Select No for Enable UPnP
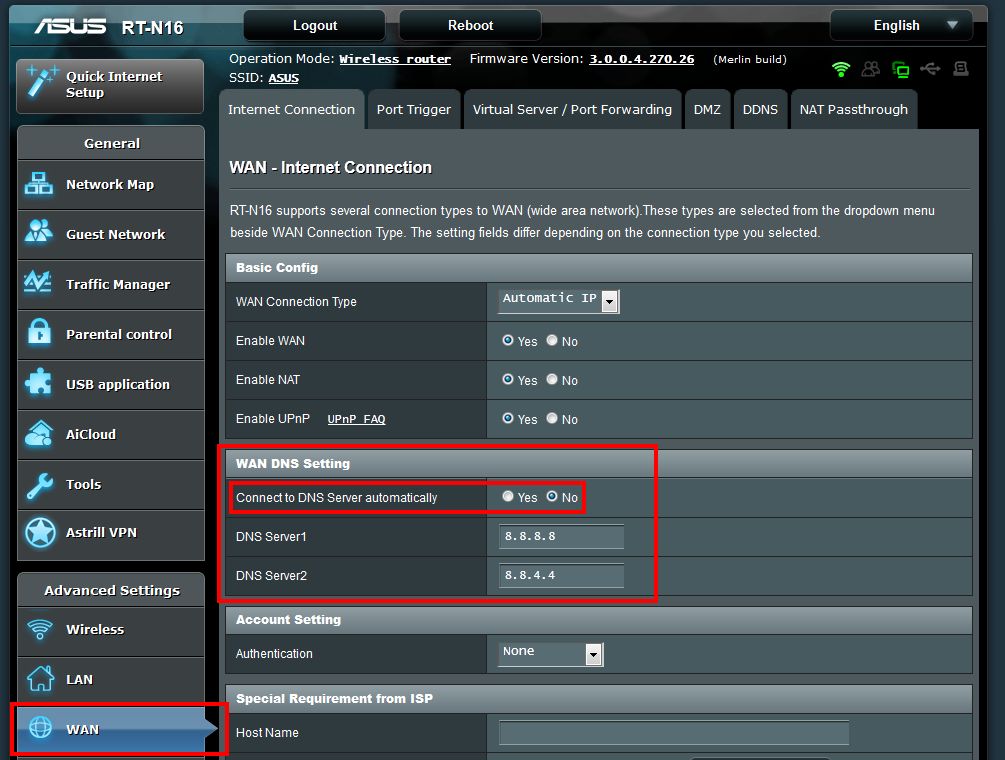Image resolution: width=1005 pixels, height=760 pixels. 552,418
